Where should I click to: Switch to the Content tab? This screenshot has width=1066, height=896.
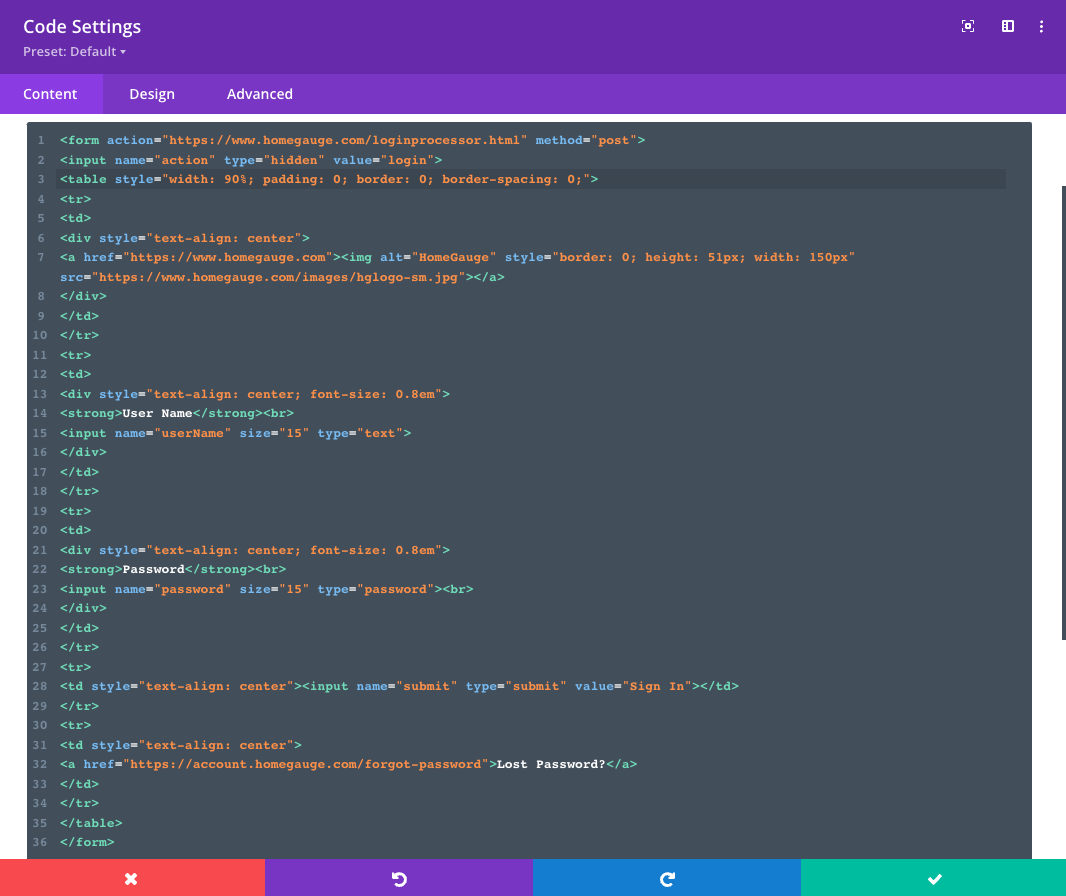(50, 94)
